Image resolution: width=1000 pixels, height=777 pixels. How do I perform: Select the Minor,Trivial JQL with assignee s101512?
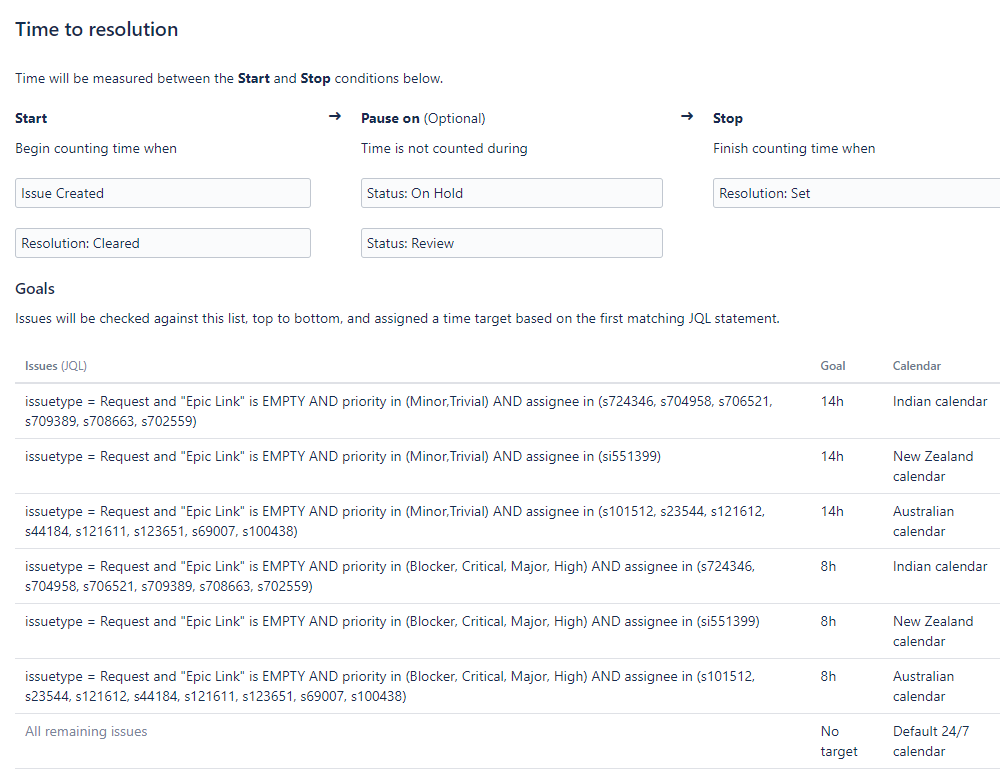click(395, 521)
